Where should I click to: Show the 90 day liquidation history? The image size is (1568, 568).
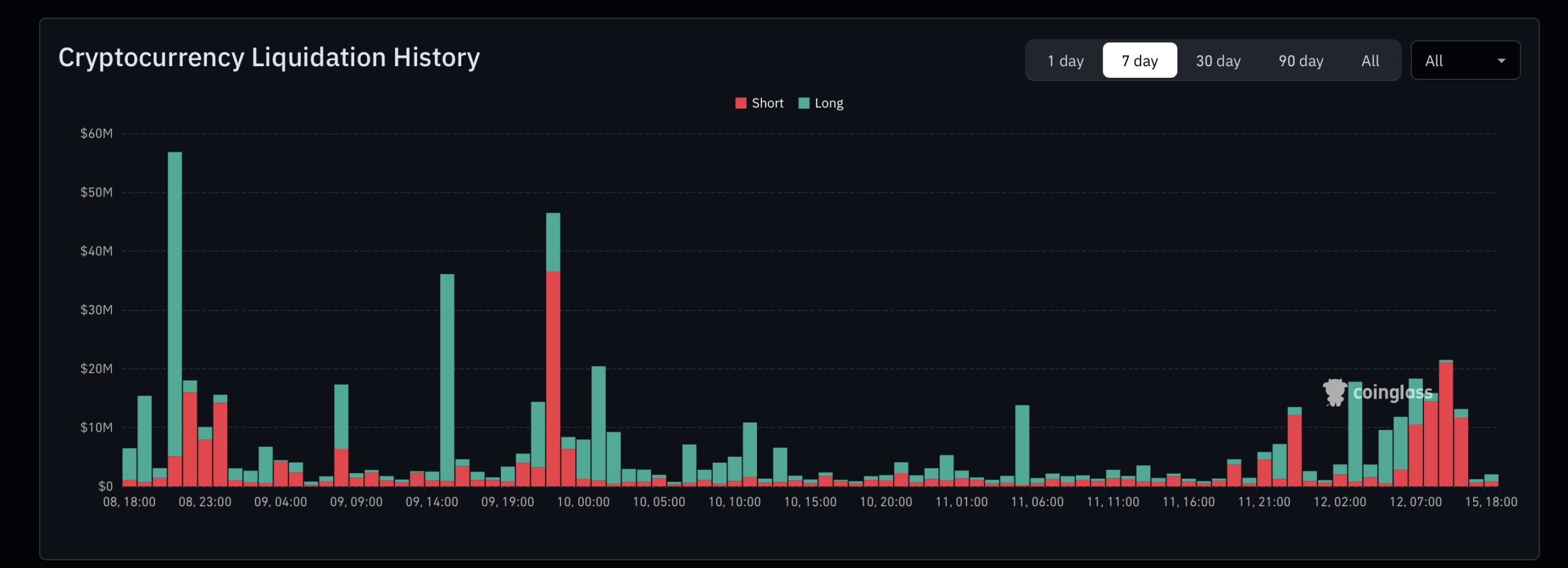[1300, 61]
